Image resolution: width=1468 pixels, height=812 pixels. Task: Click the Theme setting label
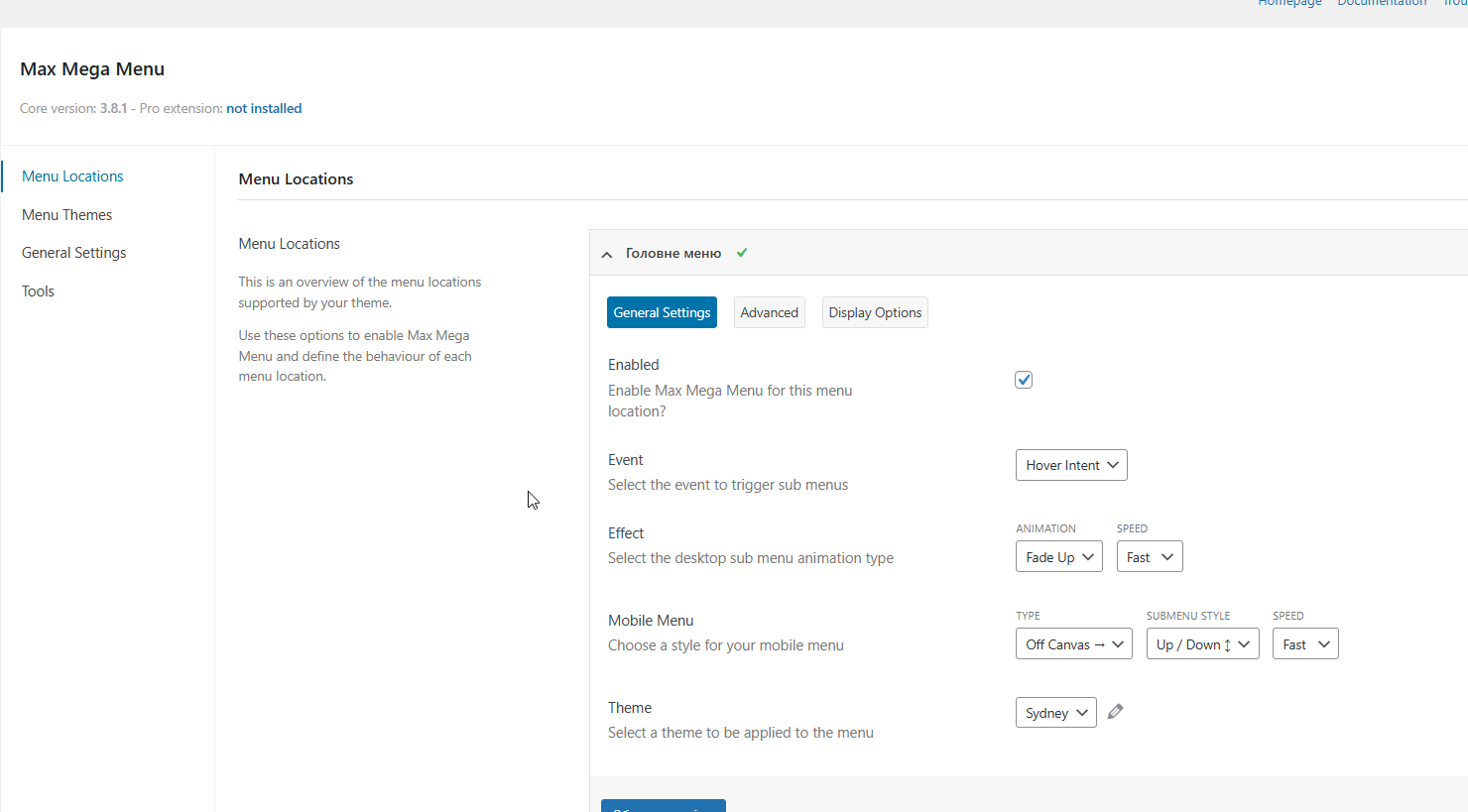(630, 708)
